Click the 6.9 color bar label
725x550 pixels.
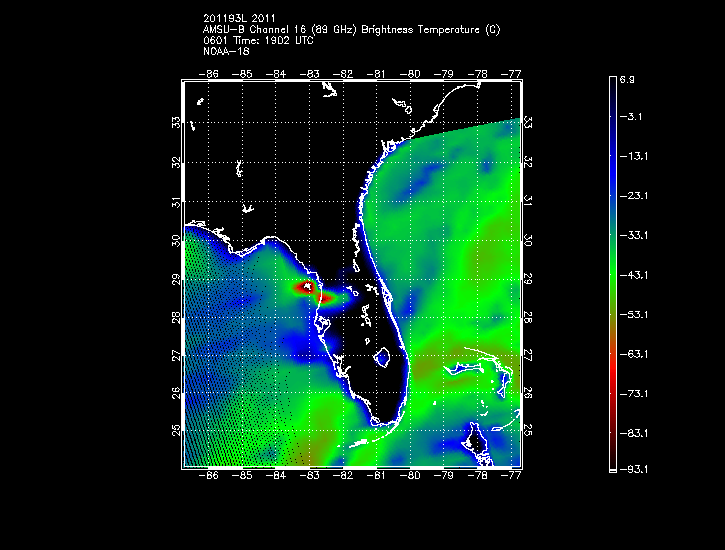pyautogui.click(x=637, y=78)
